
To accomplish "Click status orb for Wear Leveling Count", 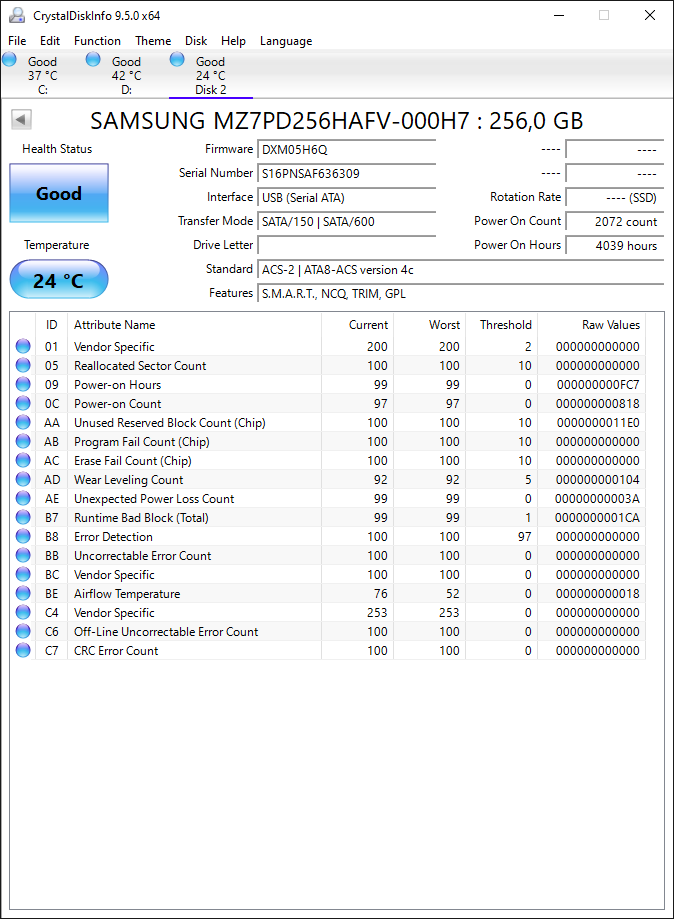I will click(23, 479).
